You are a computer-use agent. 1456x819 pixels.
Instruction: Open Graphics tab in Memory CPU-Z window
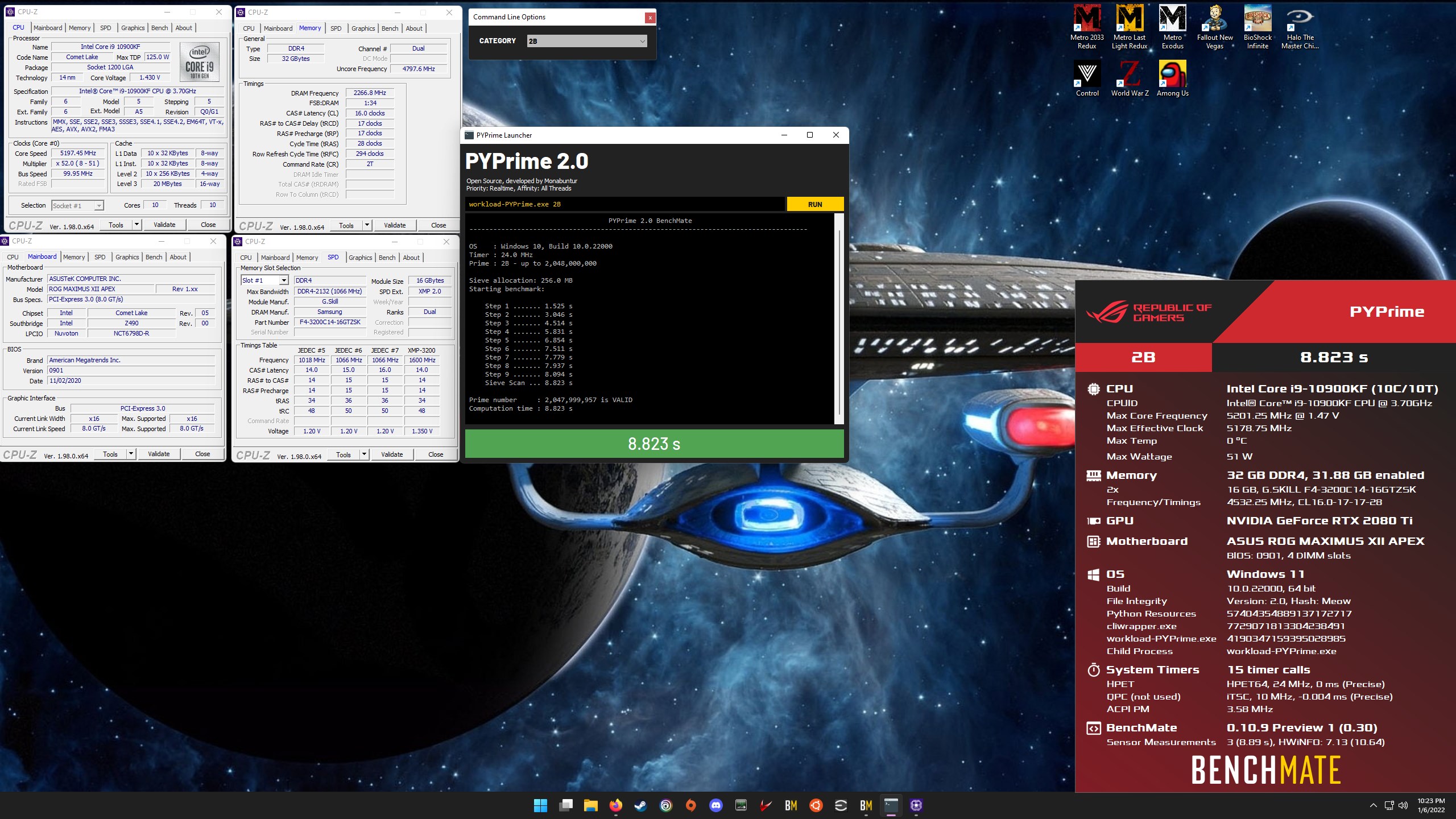point(363,28)
